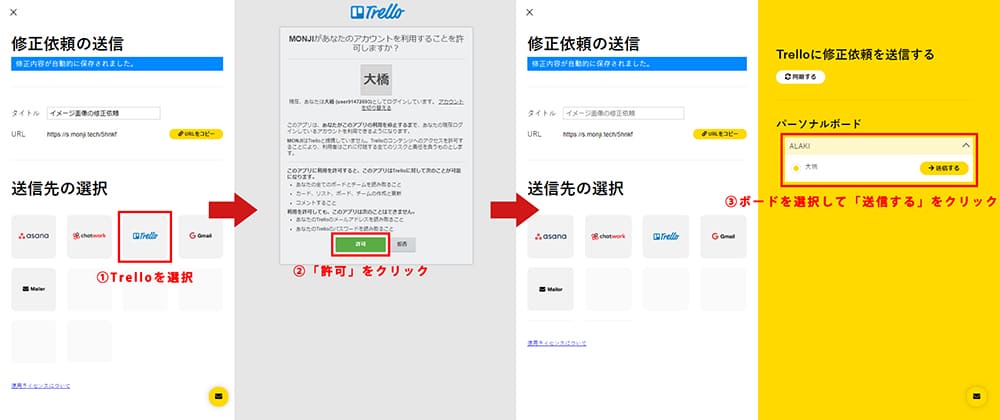This screenshot has height=420, width=1000.
Task: Click the 同期する sync button in the yellow sidebar
Action: coord(800,77)
